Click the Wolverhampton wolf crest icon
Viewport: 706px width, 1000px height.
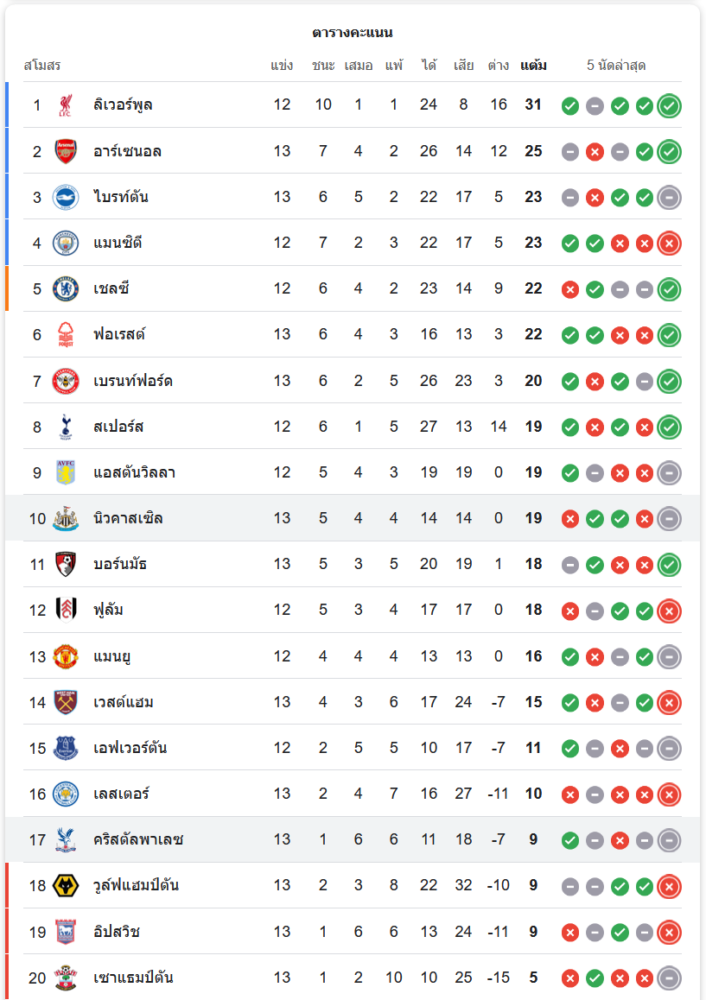click(66, 886)
